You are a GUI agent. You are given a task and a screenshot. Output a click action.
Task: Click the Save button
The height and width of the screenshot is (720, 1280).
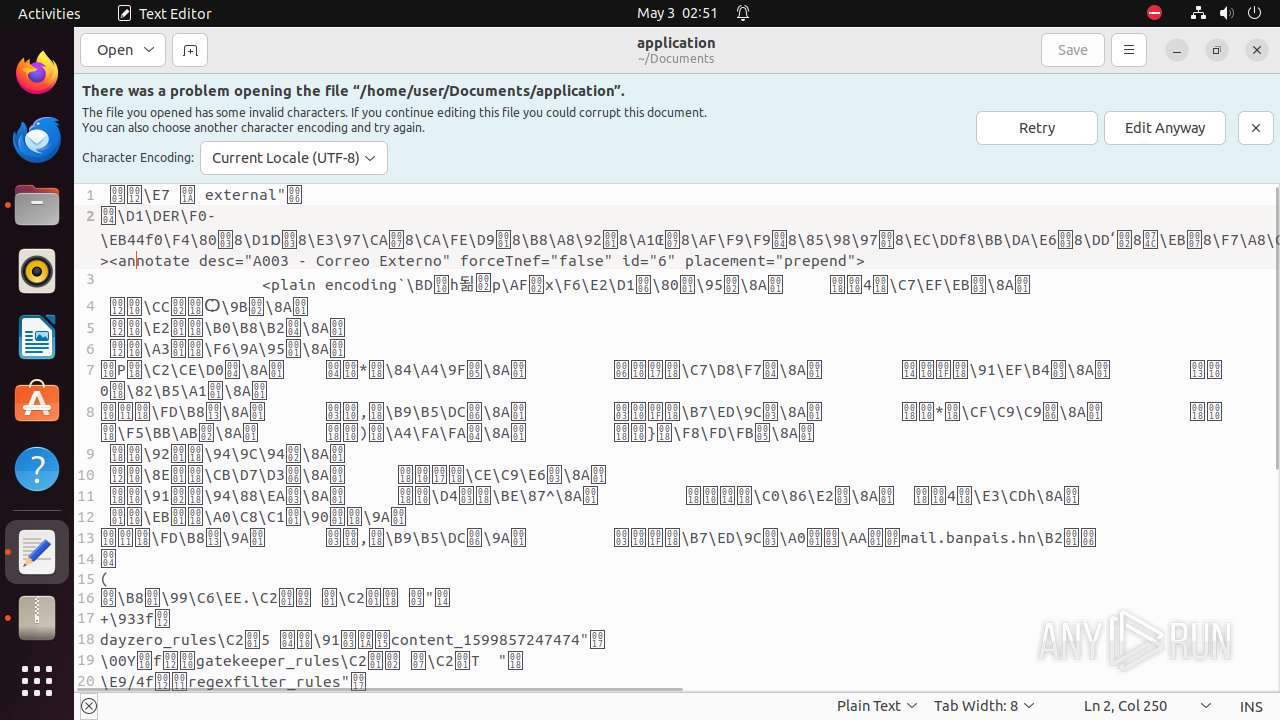tap(1072, 50)
